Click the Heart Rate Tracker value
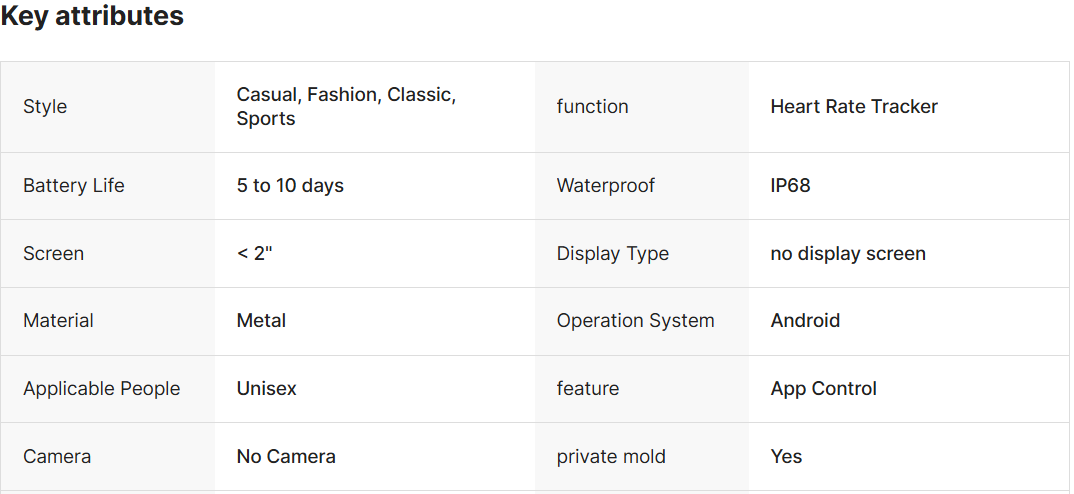Viewport: 1074px width, 494px height. pyautogui.click(x=854, y=106)
